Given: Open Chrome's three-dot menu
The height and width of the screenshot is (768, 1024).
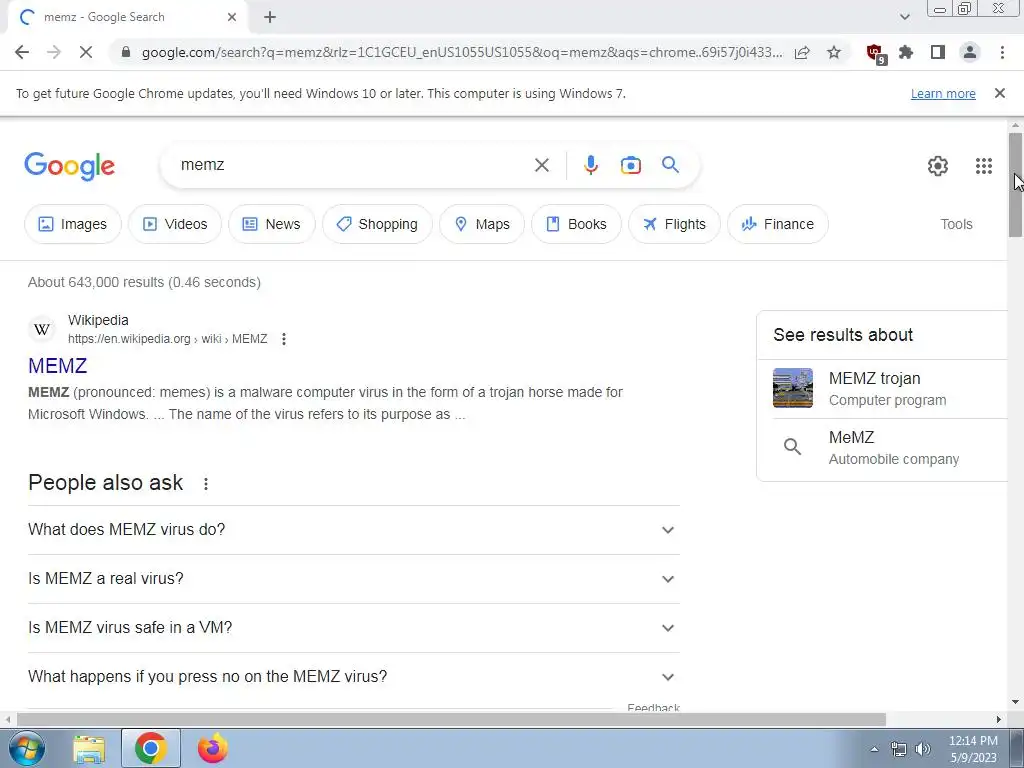Looking at the screenshot, I should pos(1002,52).
